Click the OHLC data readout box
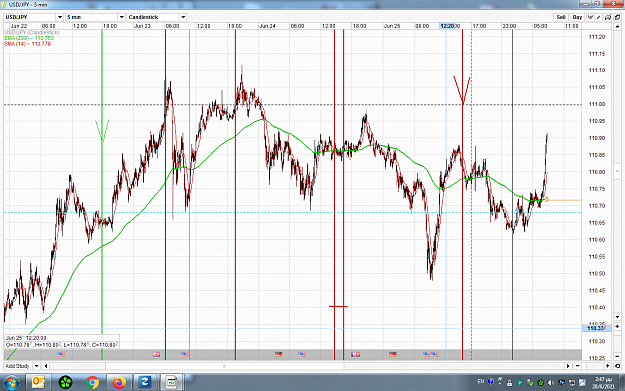The height and width of the screenshot is (391, 625). [x=62, y=342]
